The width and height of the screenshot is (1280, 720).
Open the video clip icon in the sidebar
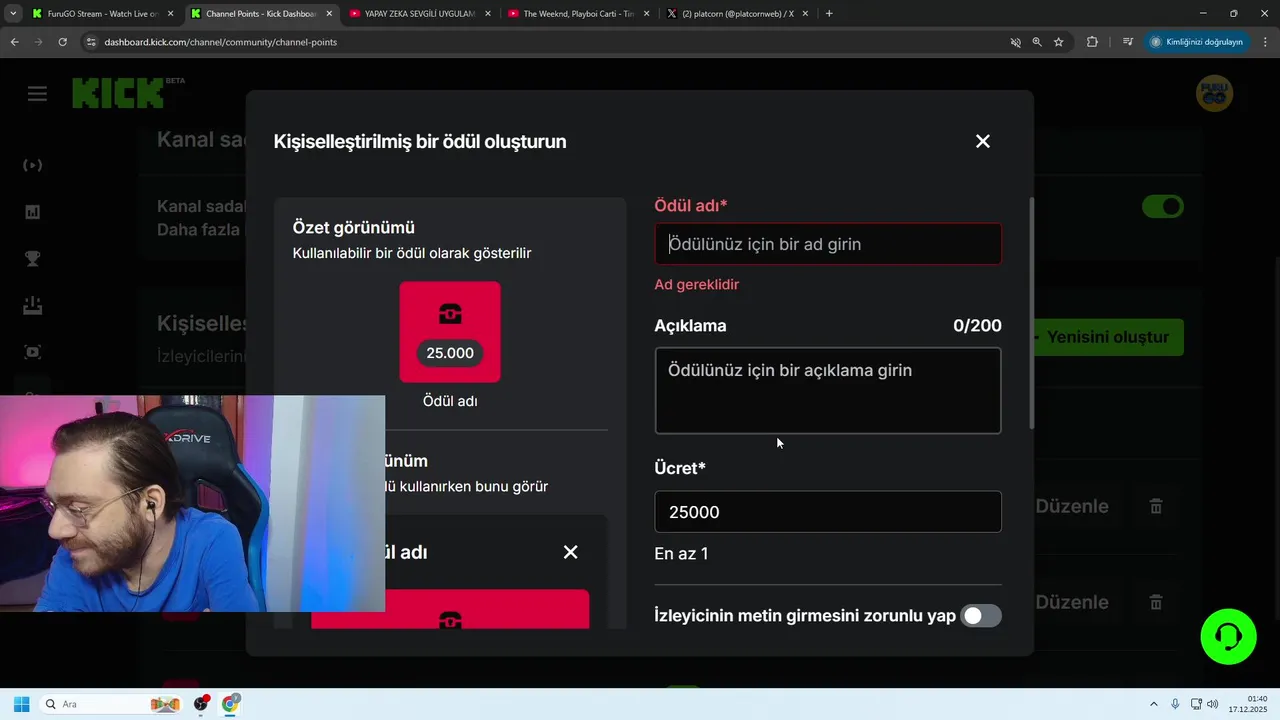(x=33, y=352)
